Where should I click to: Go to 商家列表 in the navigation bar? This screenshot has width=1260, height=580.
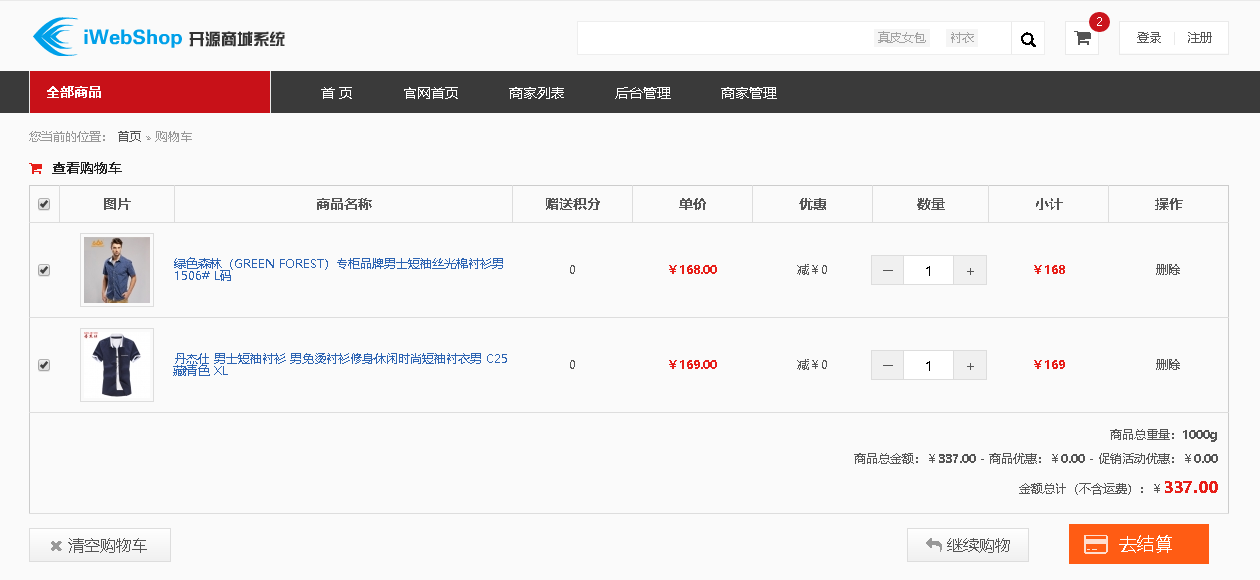coord(536,93)
